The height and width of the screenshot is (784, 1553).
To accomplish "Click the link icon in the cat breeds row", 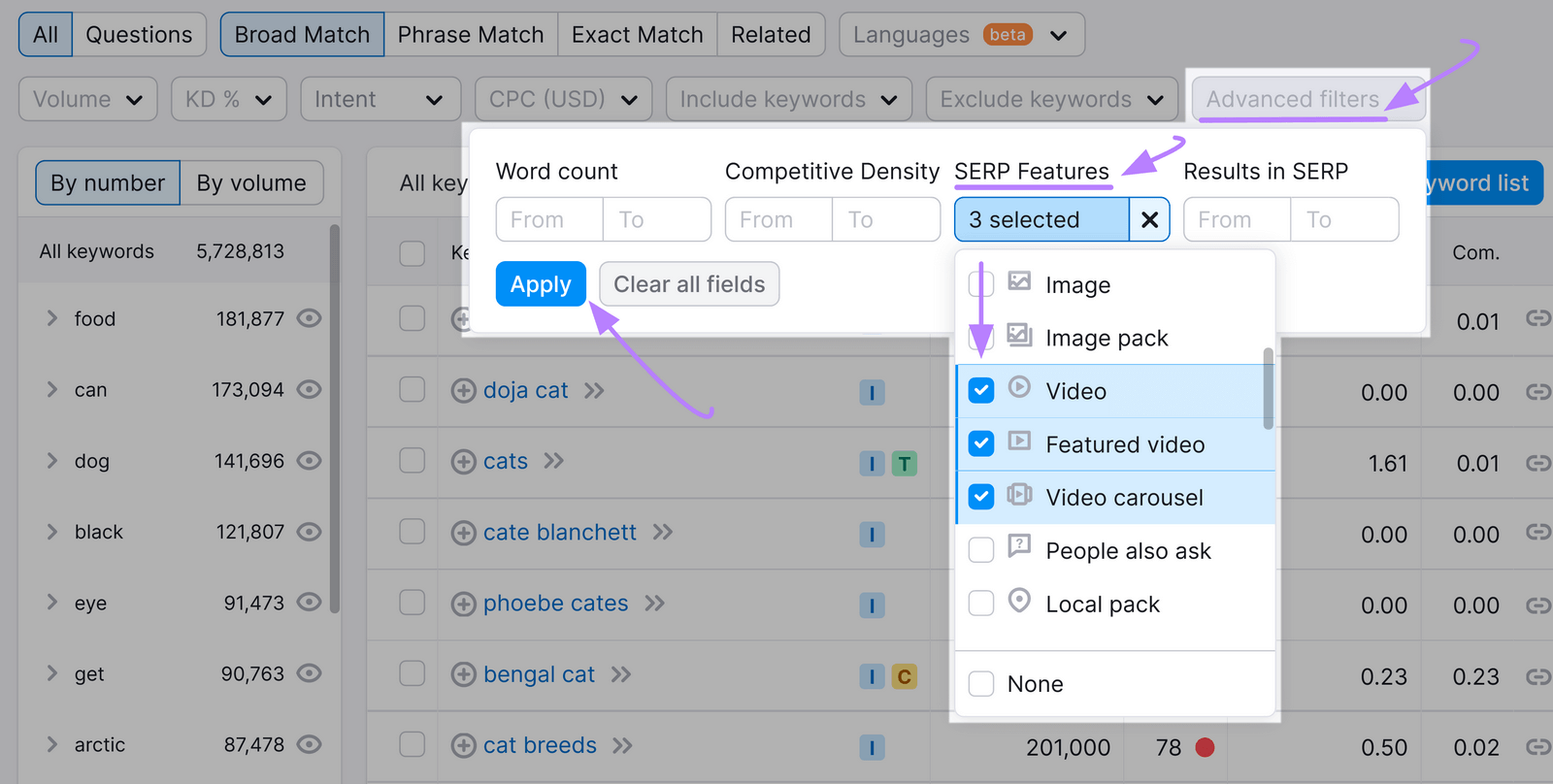I will click(1537, 746).
